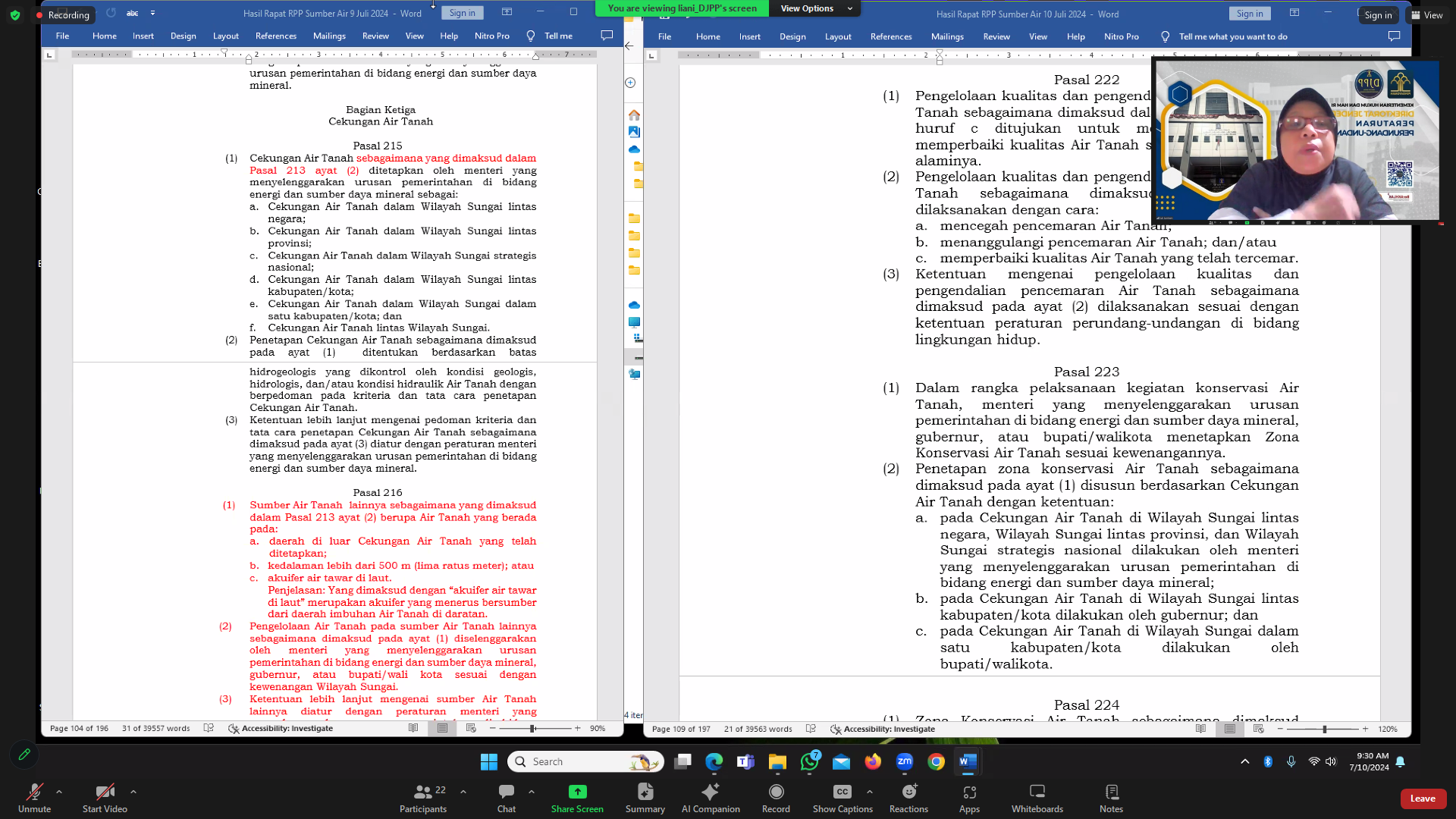Click Sign in in left Word window
The width and height of the screenshot is (1456, 819).
coord(462,13)
